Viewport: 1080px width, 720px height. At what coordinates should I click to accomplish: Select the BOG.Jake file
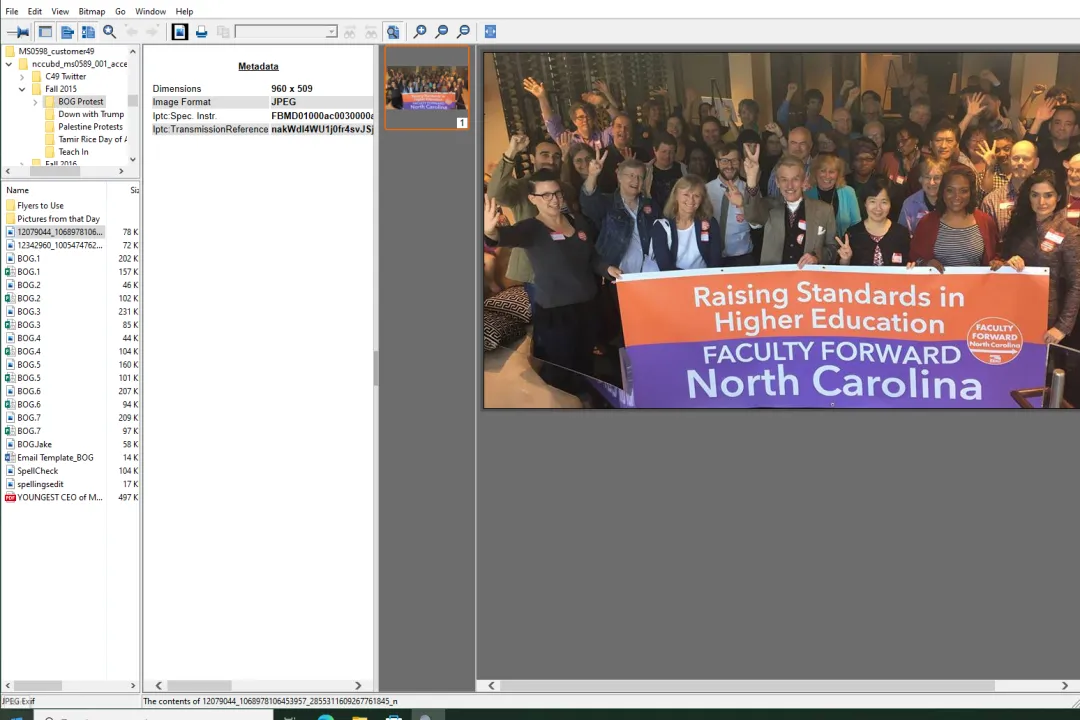34,444
